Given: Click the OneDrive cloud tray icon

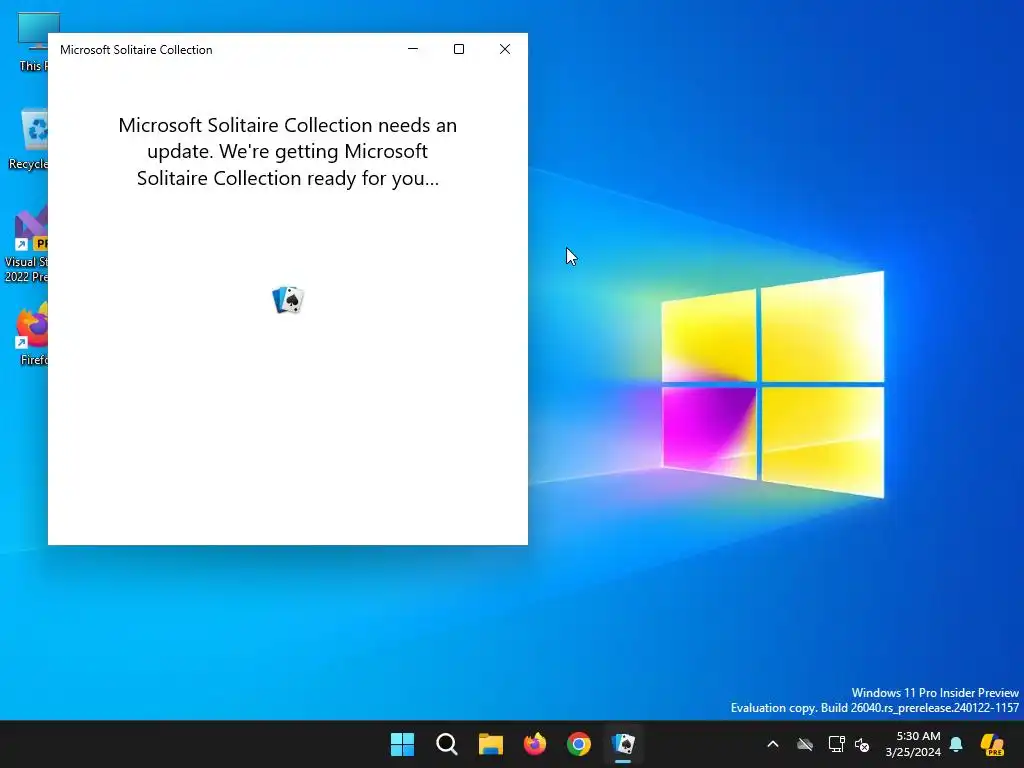Looking at the screenshot, I should coord(805,744).
